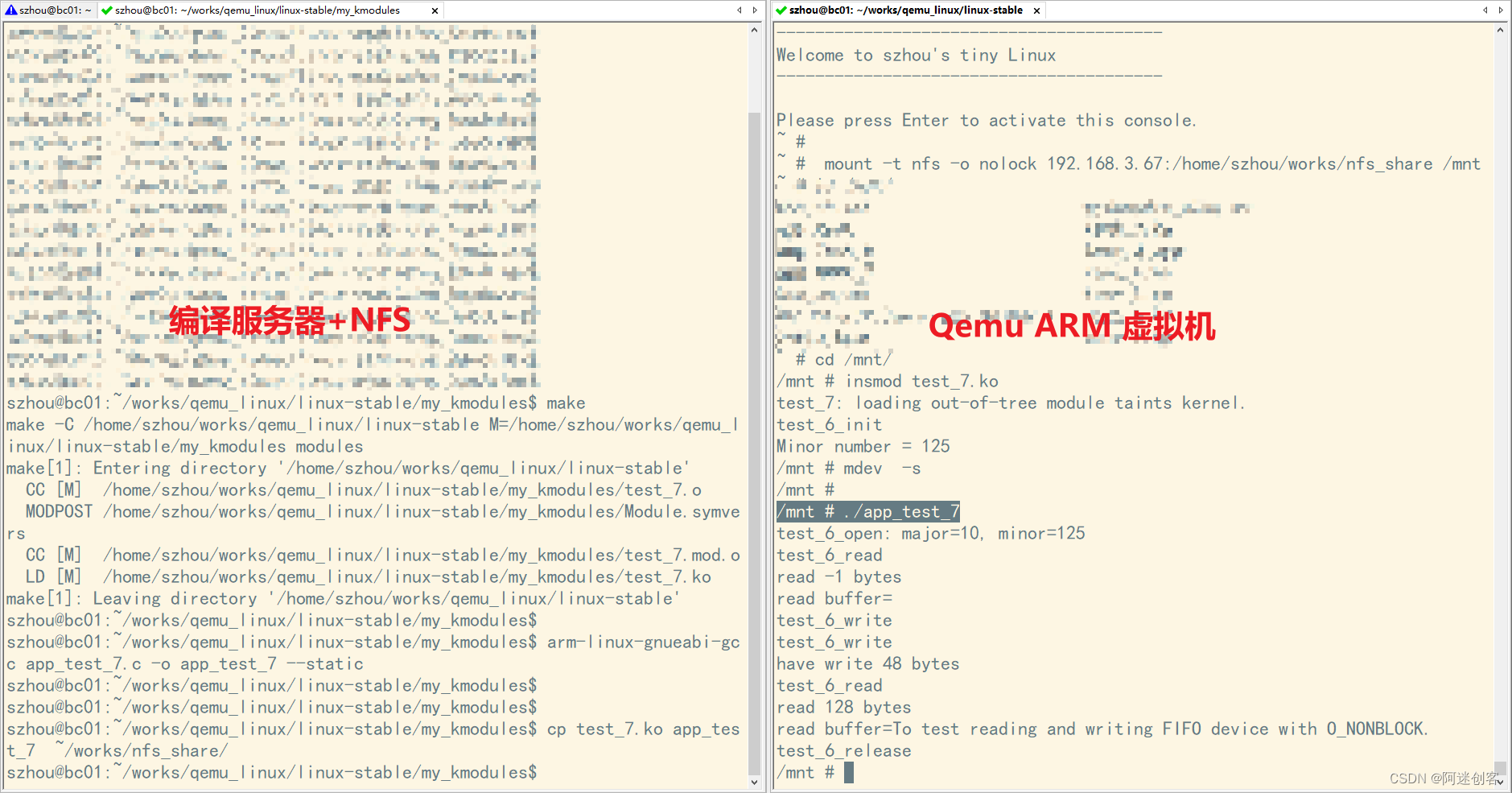Click 'test_6_open: major=10, minor=125' line

coord(931,533)
